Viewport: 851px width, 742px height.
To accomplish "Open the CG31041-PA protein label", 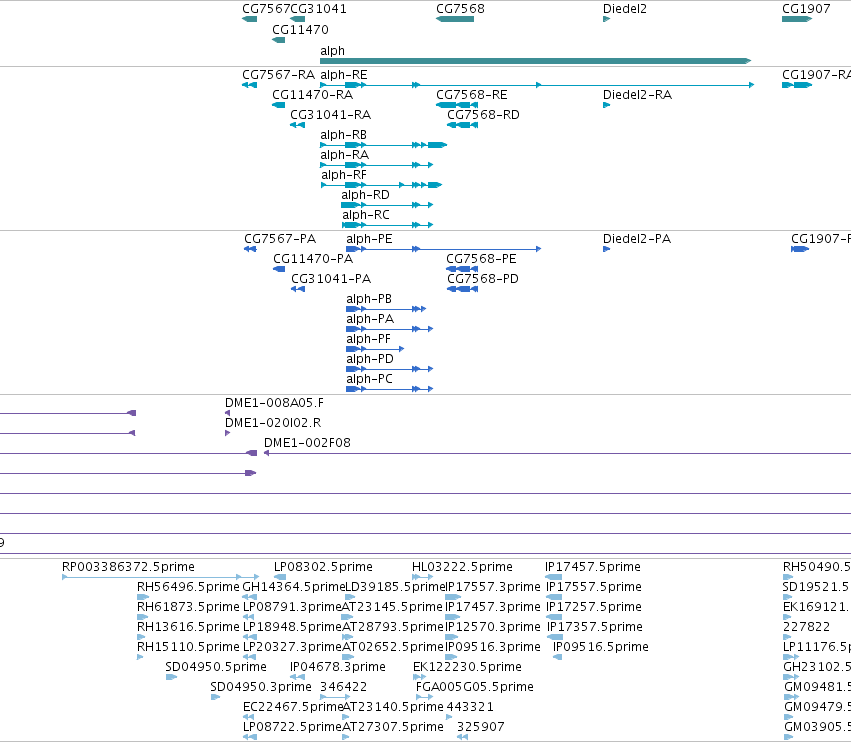I will tap(331, 278).
